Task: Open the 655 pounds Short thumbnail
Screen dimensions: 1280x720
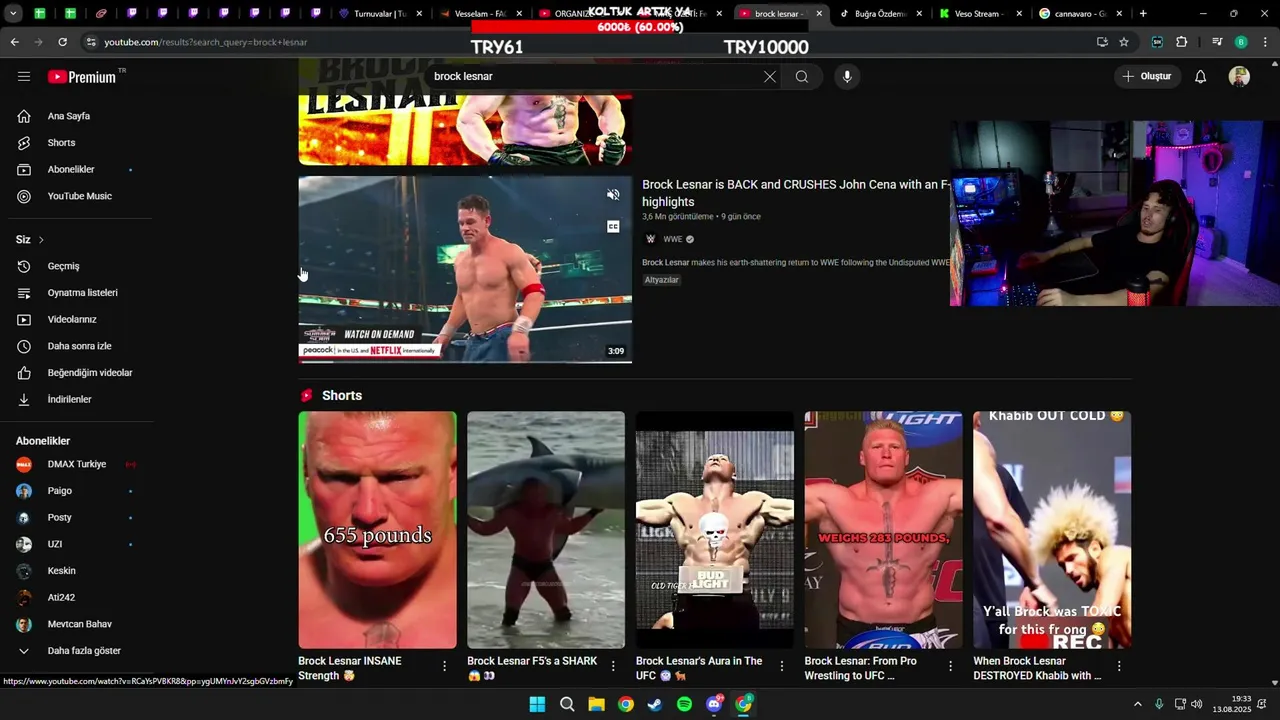Action: click(377, 530)
